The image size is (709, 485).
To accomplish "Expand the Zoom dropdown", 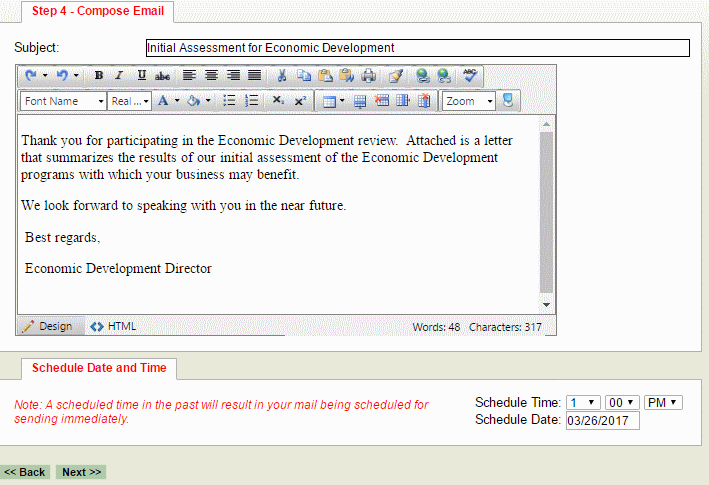I will tap(469, 101).
